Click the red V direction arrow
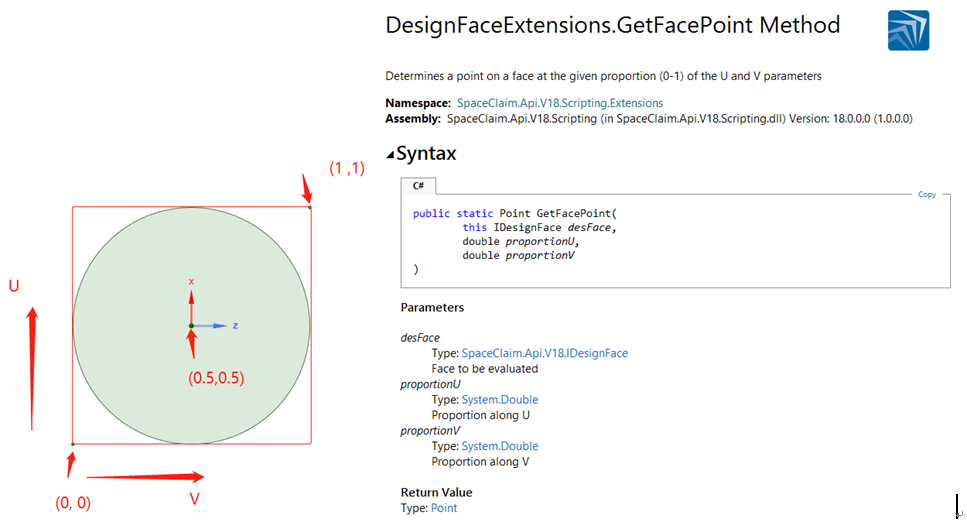 pyautogui.click(x=145, y=477)
